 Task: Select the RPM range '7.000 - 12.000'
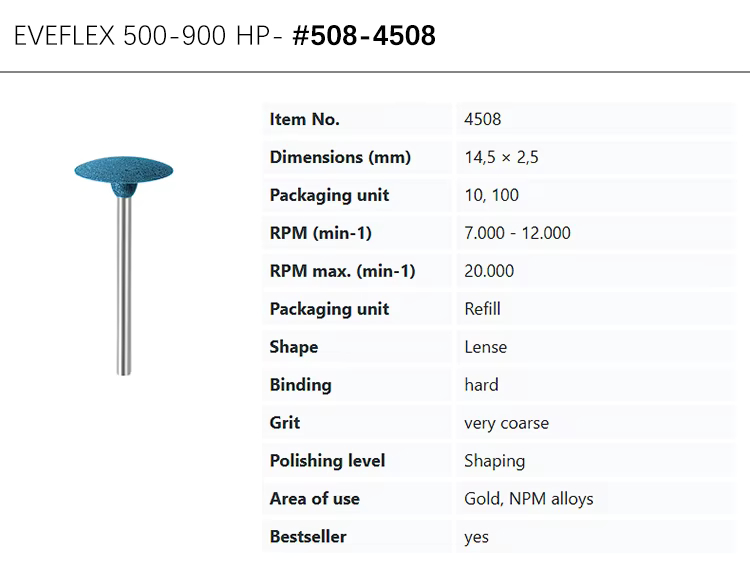tap(518, 233)
